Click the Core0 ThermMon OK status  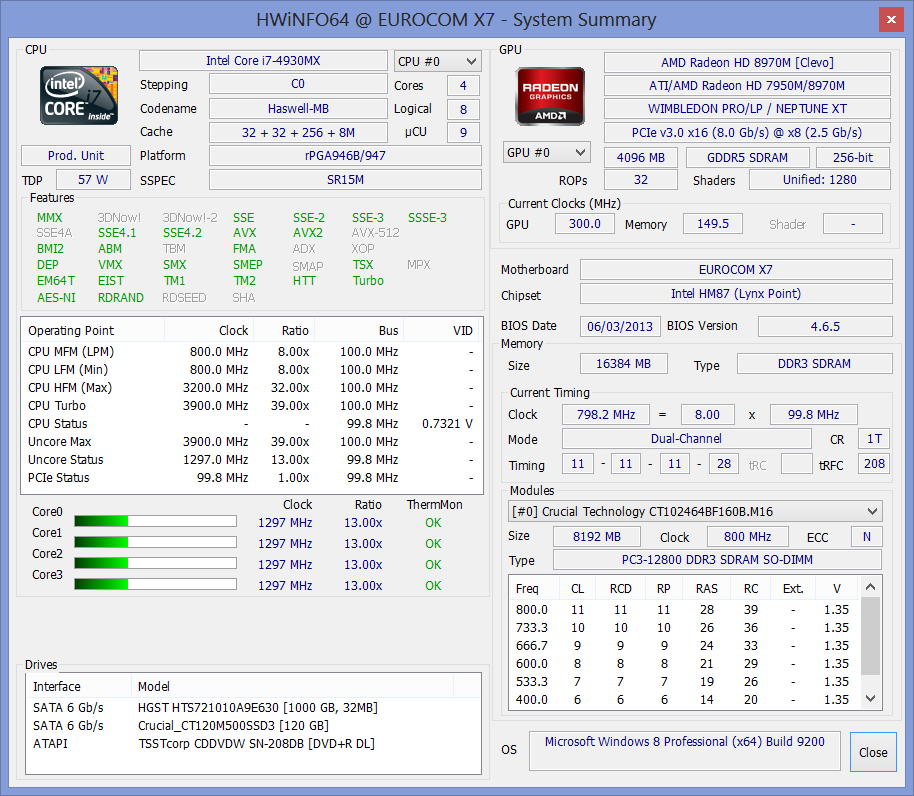click(433, 522)
